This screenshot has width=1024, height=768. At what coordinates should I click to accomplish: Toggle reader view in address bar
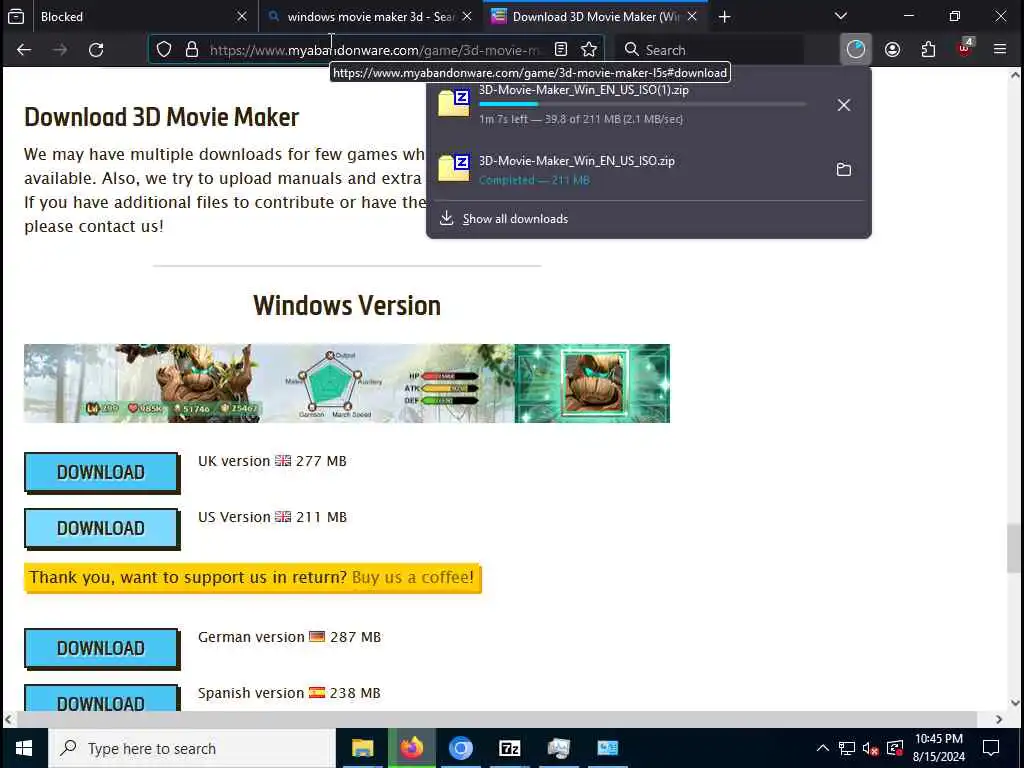click(560, 50)
